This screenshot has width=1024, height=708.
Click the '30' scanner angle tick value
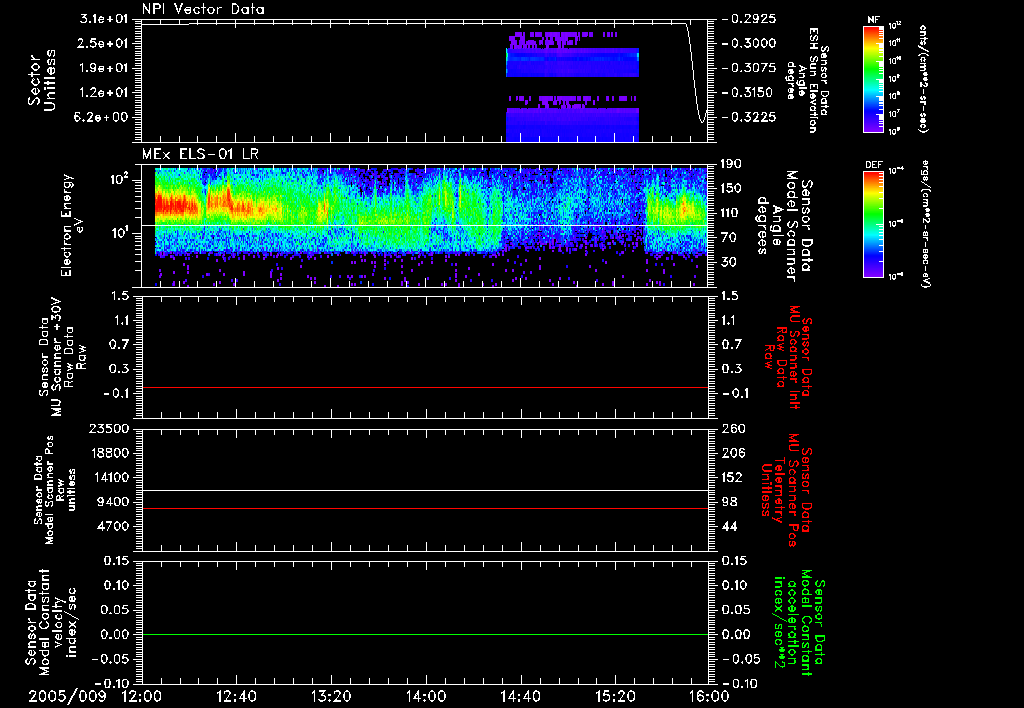(728, 263)
